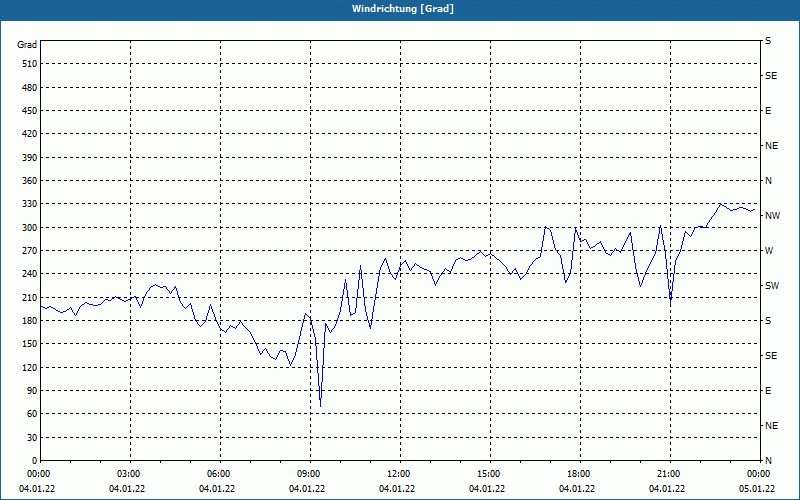This screenshot has height=500, width=800.
Task: Click the 09:00 time label
Action: pos(310,474)
